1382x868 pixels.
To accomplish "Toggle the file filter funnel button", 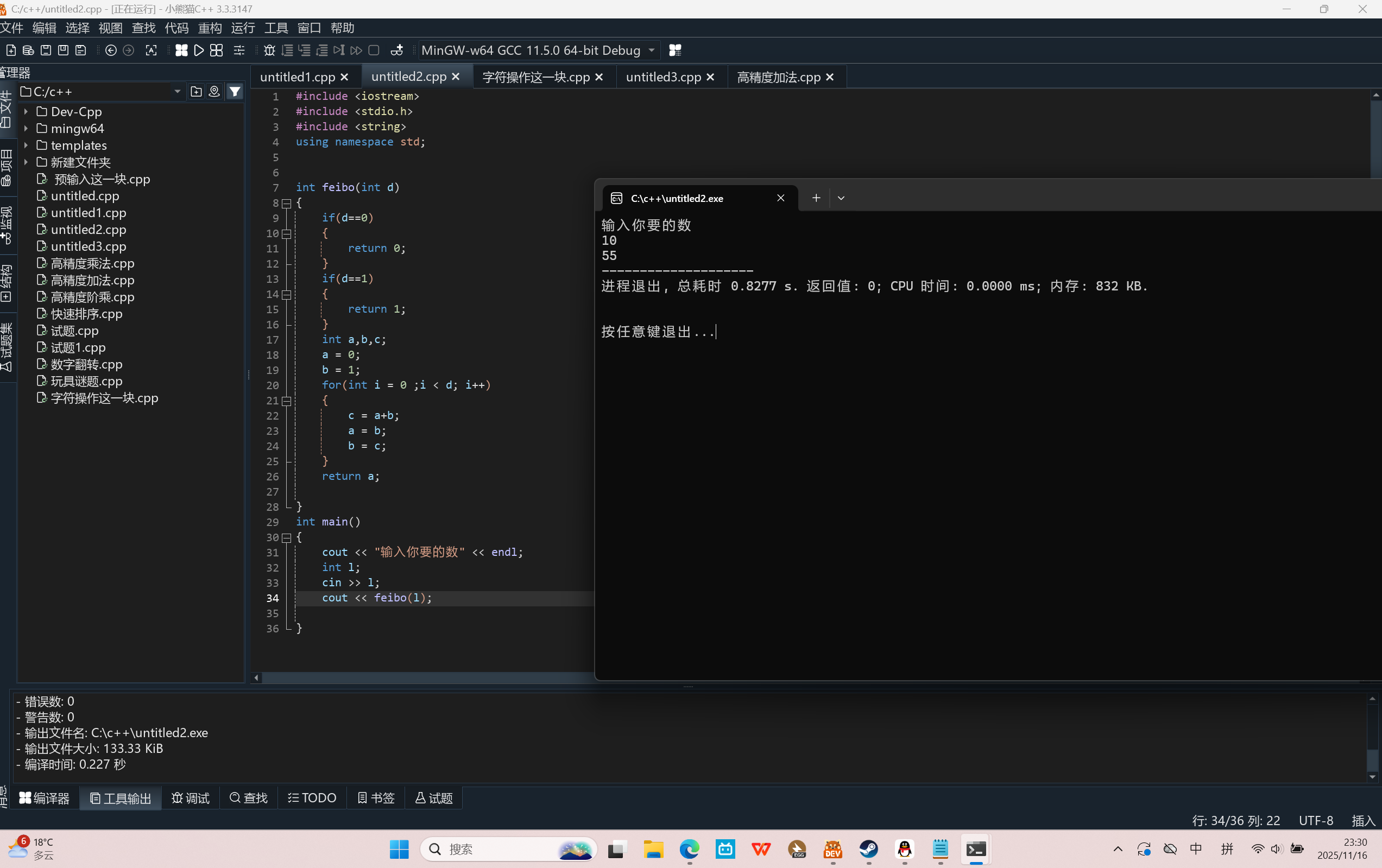I will [235, 92].
